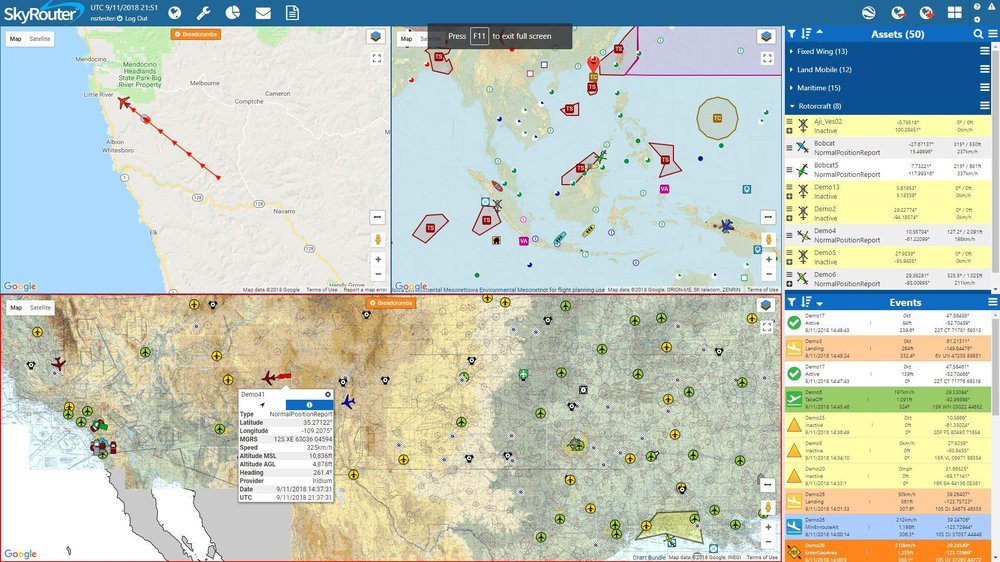
Task: Open row menu for Bobcat asset
Action: click(790, 147)
